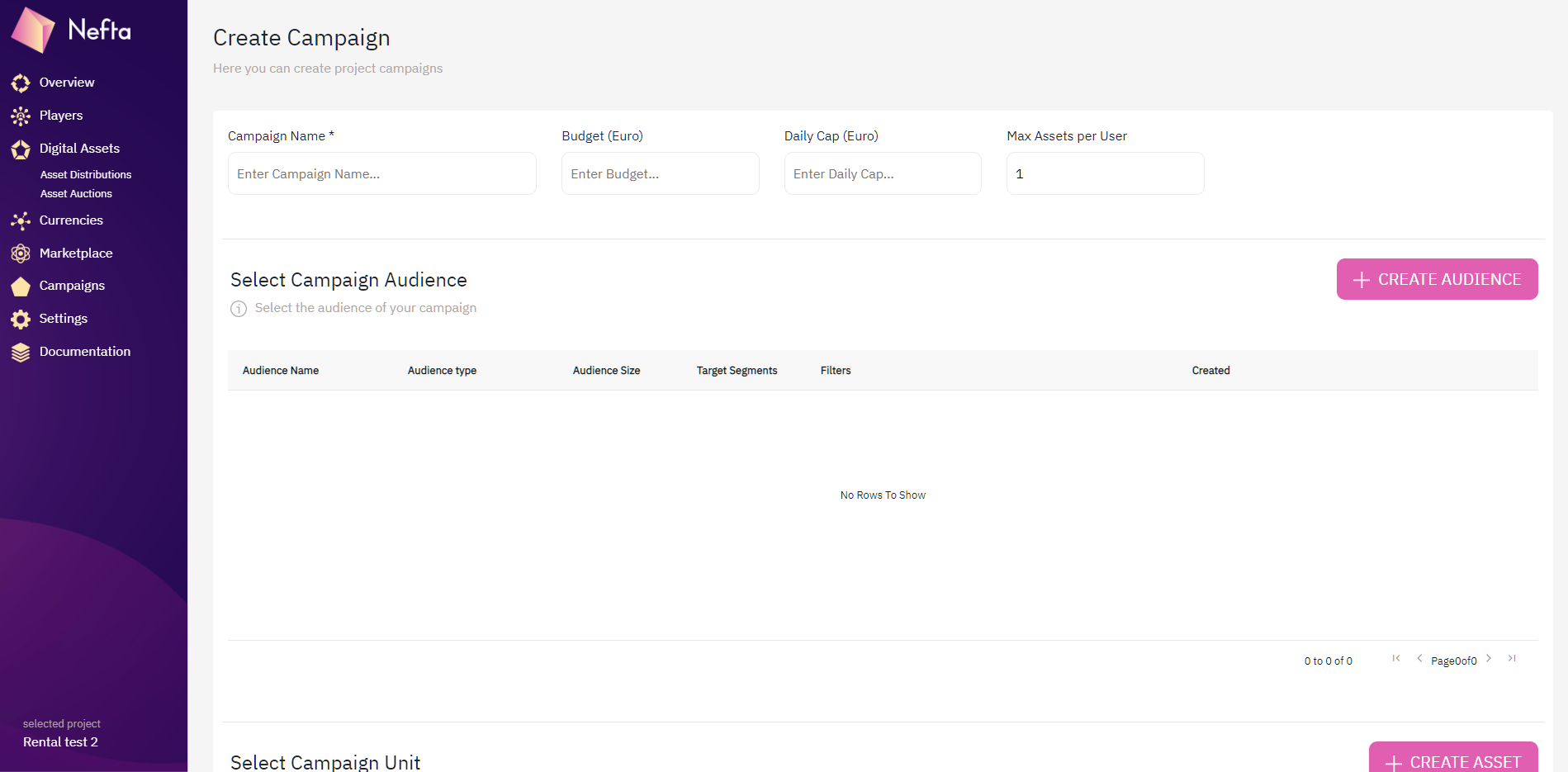Click the 'Daily Cap (Euro)' field label
Screen dimensions: 1568x772
(831, 136)
